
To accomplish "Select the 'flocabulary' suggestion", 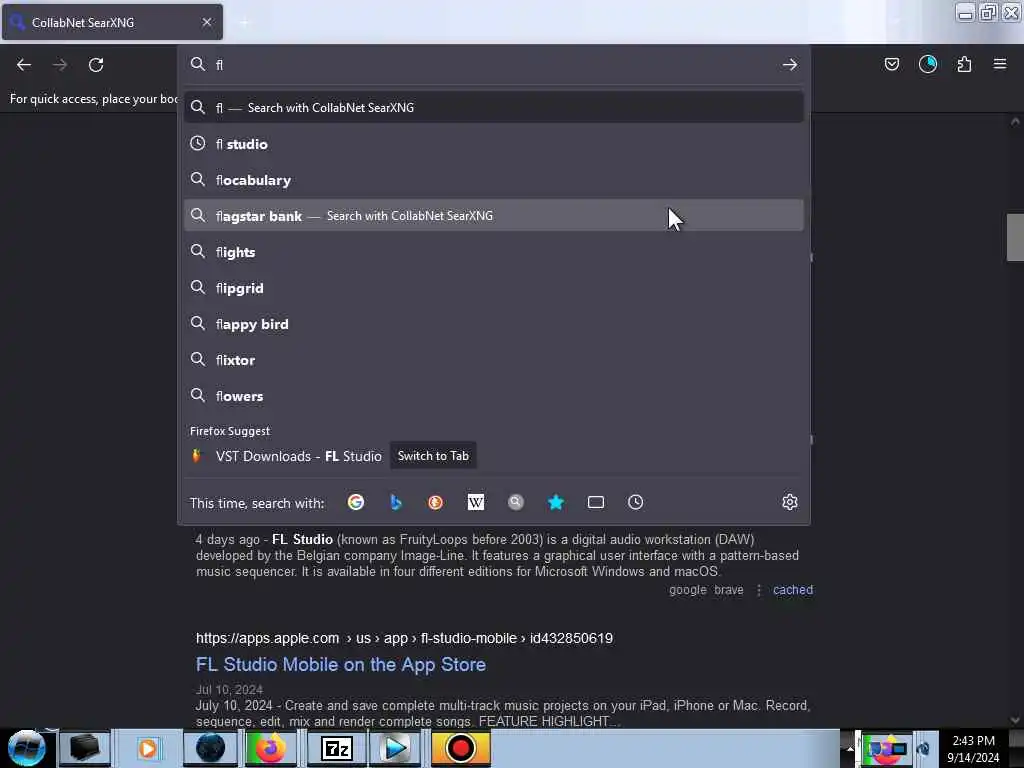I will 494,180.
